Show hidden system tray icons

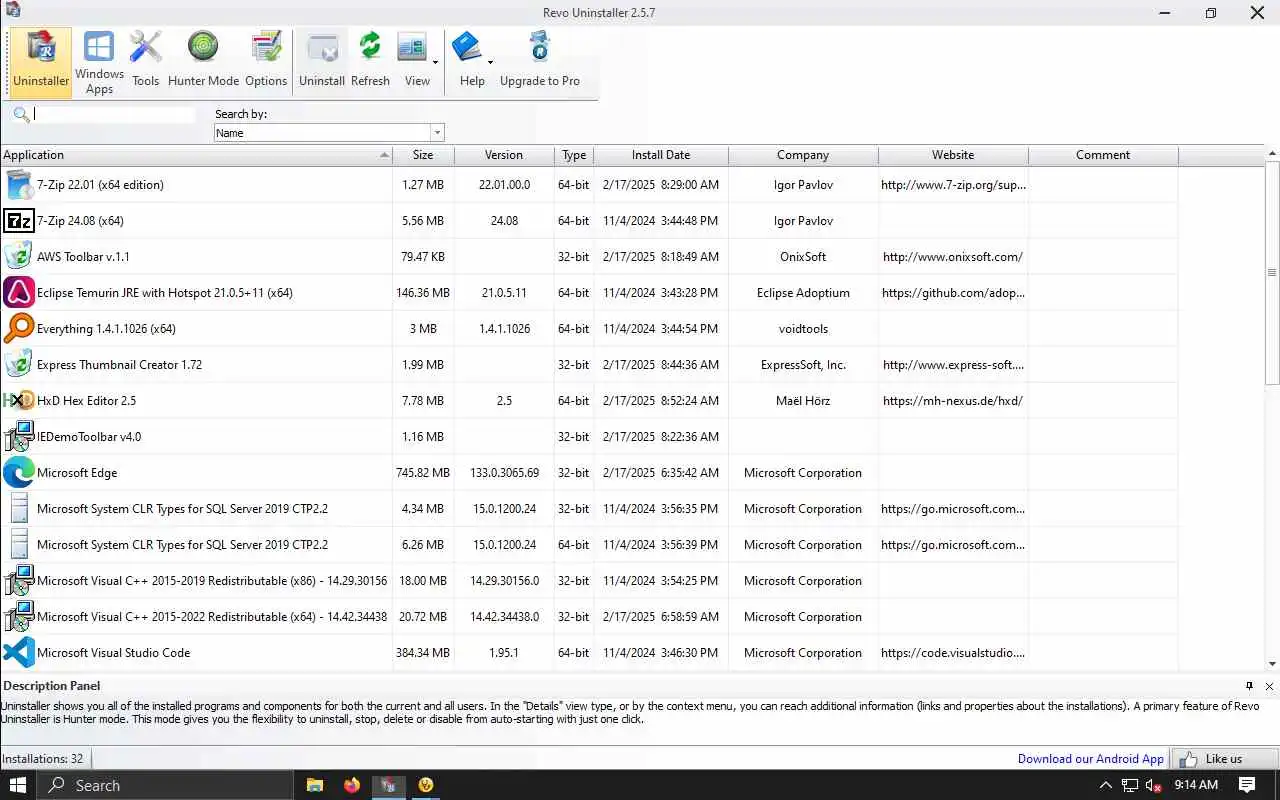click(1105, 785)
